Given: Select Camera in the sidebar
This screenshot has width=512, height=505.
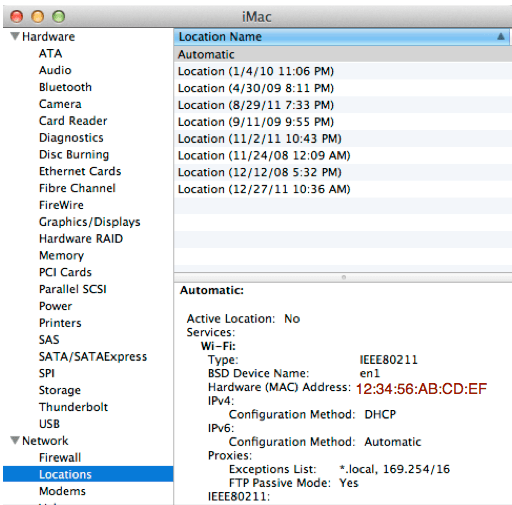Looking at the screenshot, I should pyautogui.click(x=60, y=104).
